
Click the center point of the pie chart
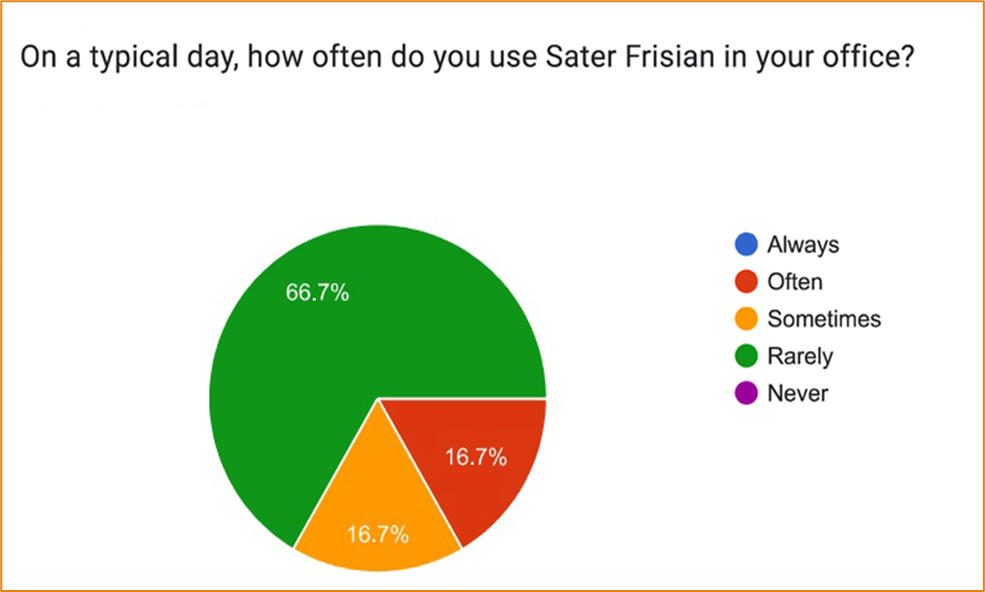coord(378,398)
